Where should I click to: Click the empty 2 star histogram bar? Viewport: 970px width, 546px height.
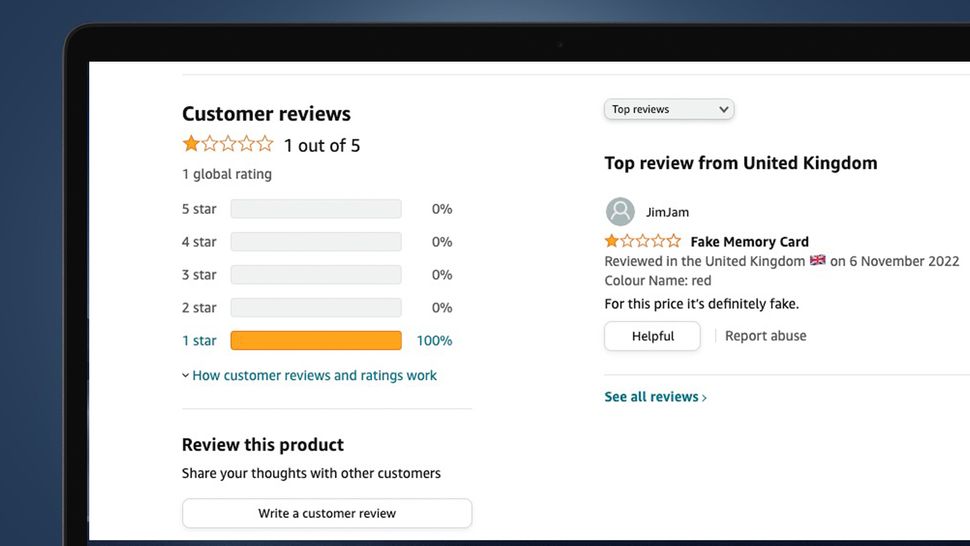[316, 308]
